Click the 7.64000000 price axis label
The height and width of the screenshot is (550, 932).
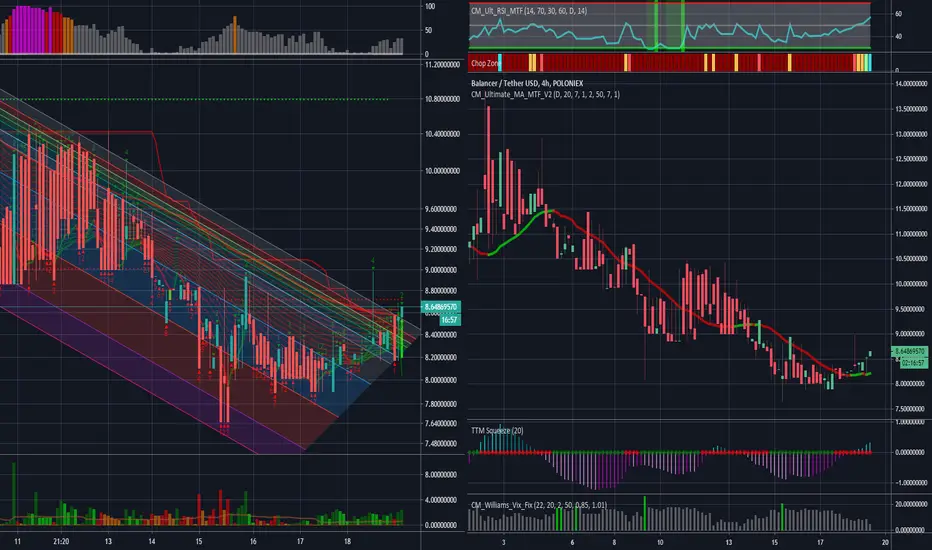click(x=441, y=423)
